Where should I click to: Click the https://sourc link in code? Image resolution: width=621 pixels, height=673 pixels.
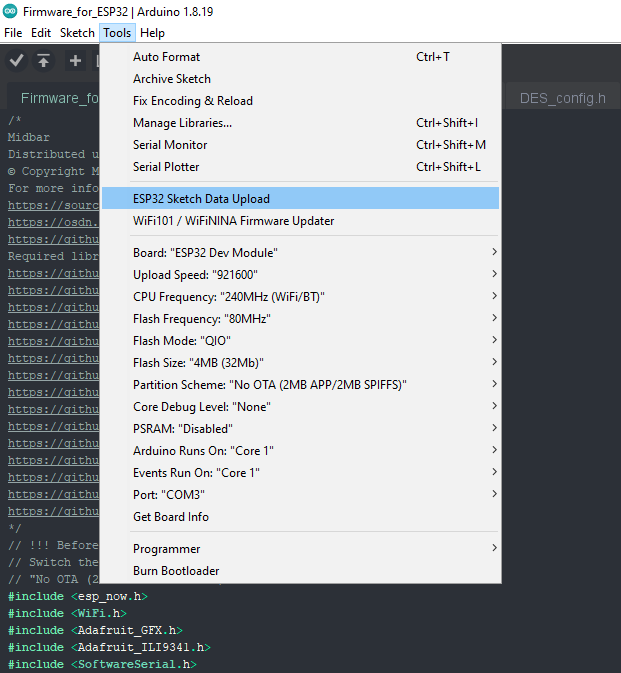54,205
